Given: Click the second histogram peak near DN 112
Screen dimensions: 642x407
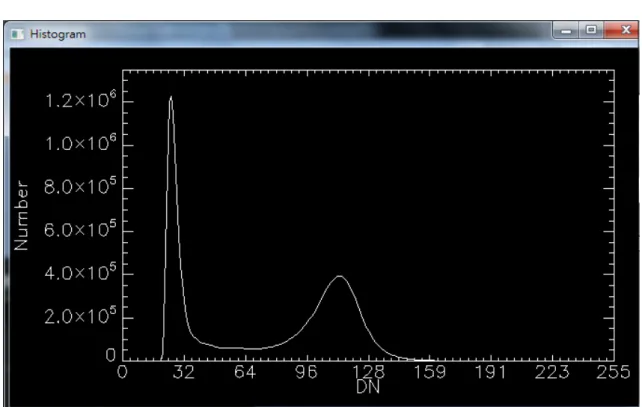Looking at the screenshot, I should [x=339, y=278].
